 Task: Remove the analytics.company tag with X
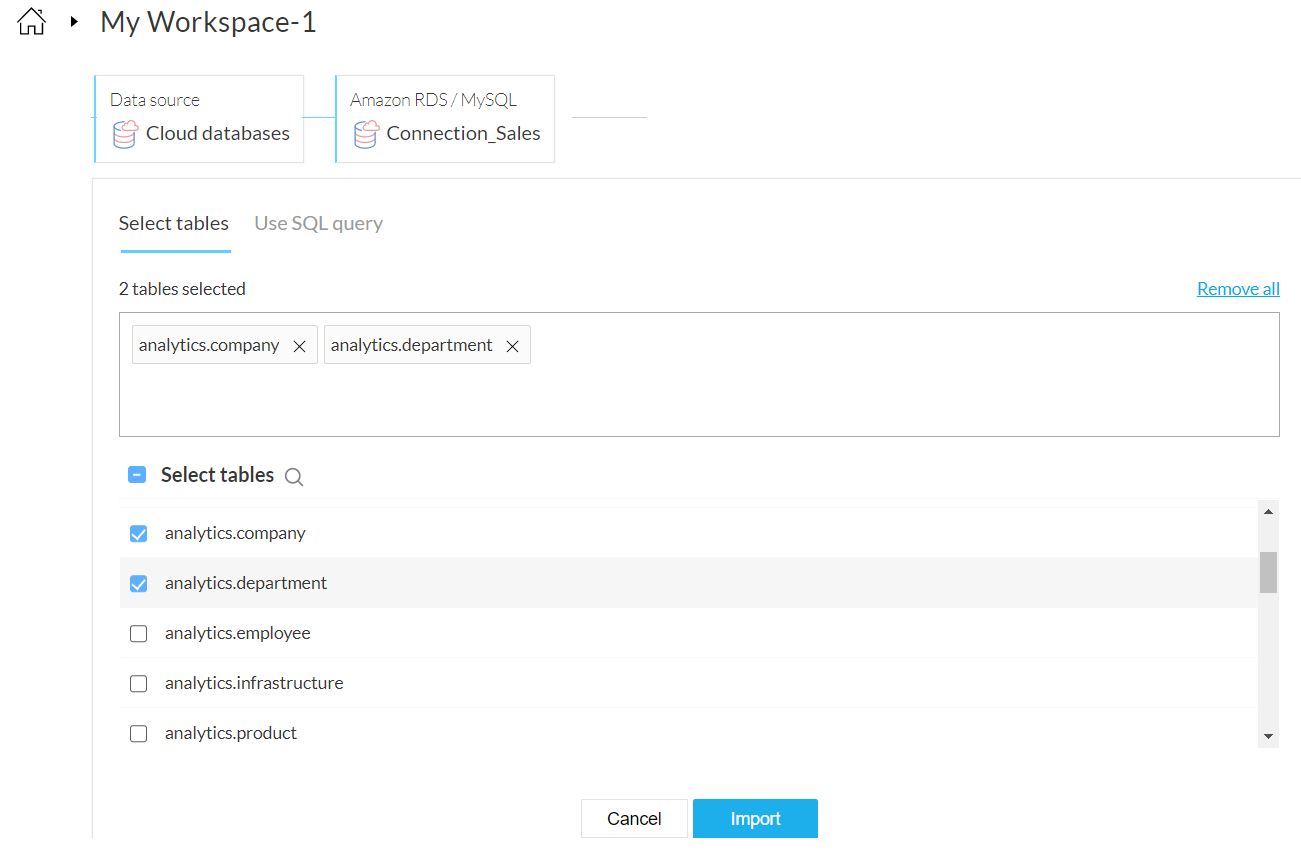pyautogui.click(x=299, y=346)
